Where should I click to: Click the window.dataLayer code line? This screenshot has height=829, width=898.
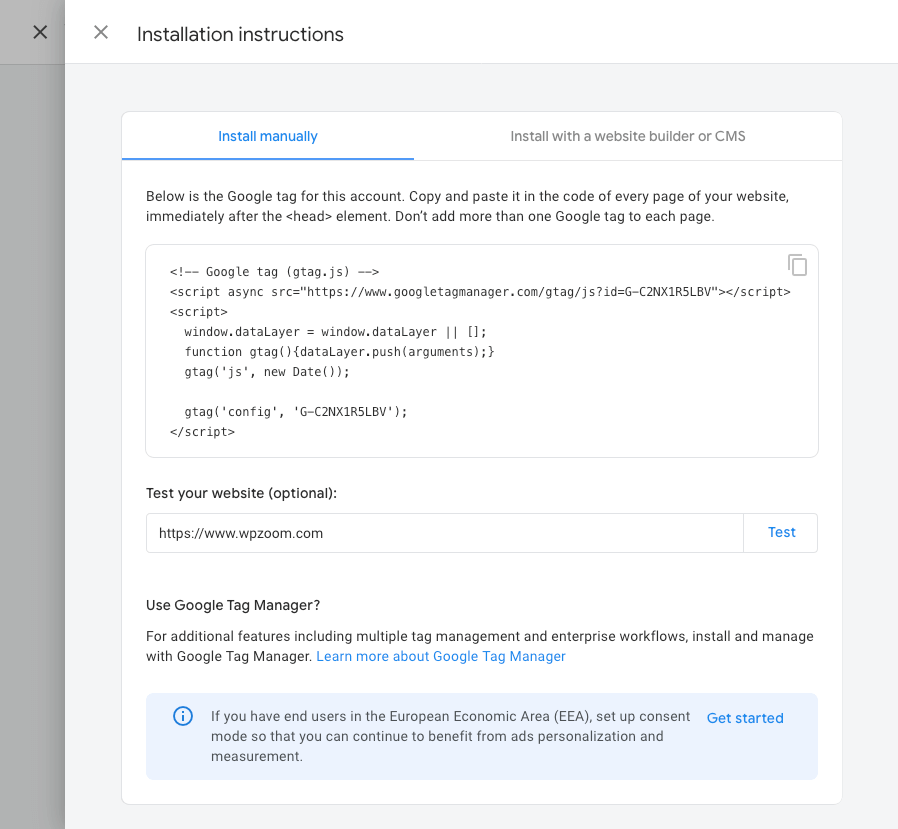(x=335, y=332)
